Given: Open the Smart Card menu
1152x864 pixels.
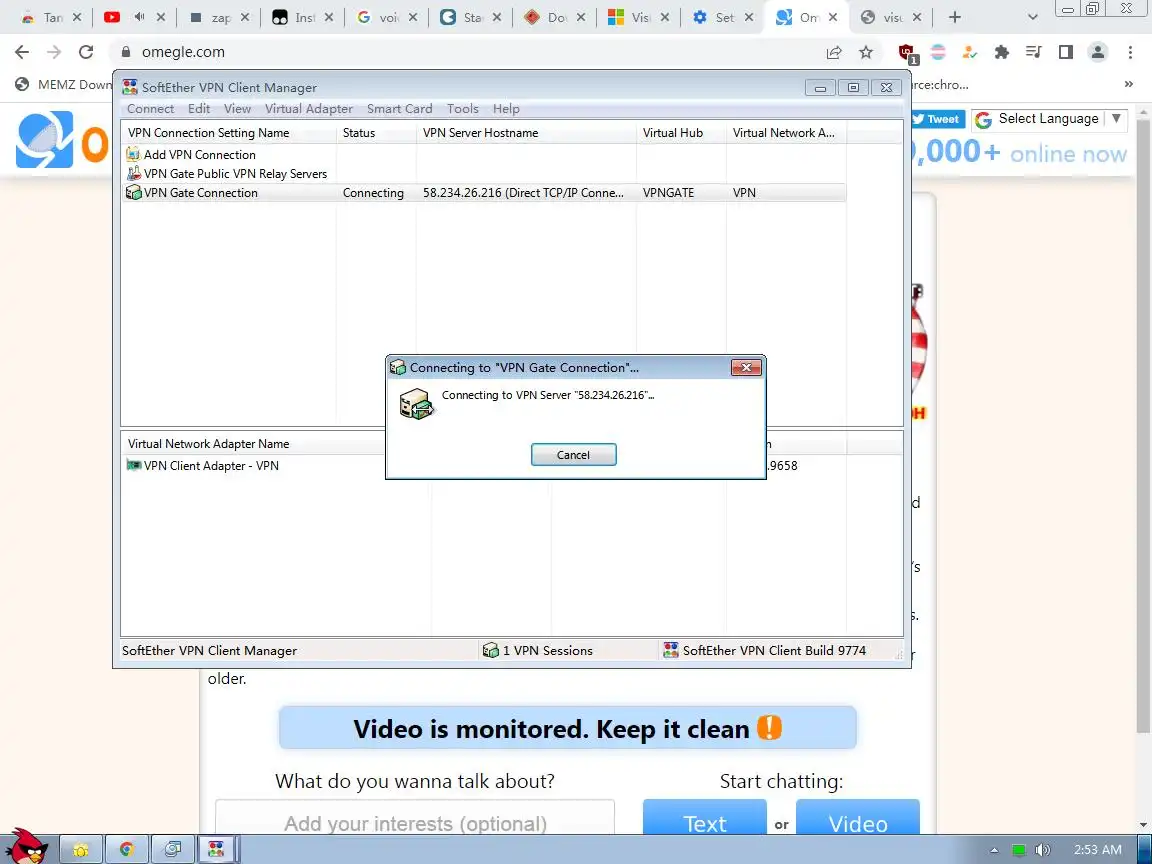Looking at the screenshot, I should [400, 109].
